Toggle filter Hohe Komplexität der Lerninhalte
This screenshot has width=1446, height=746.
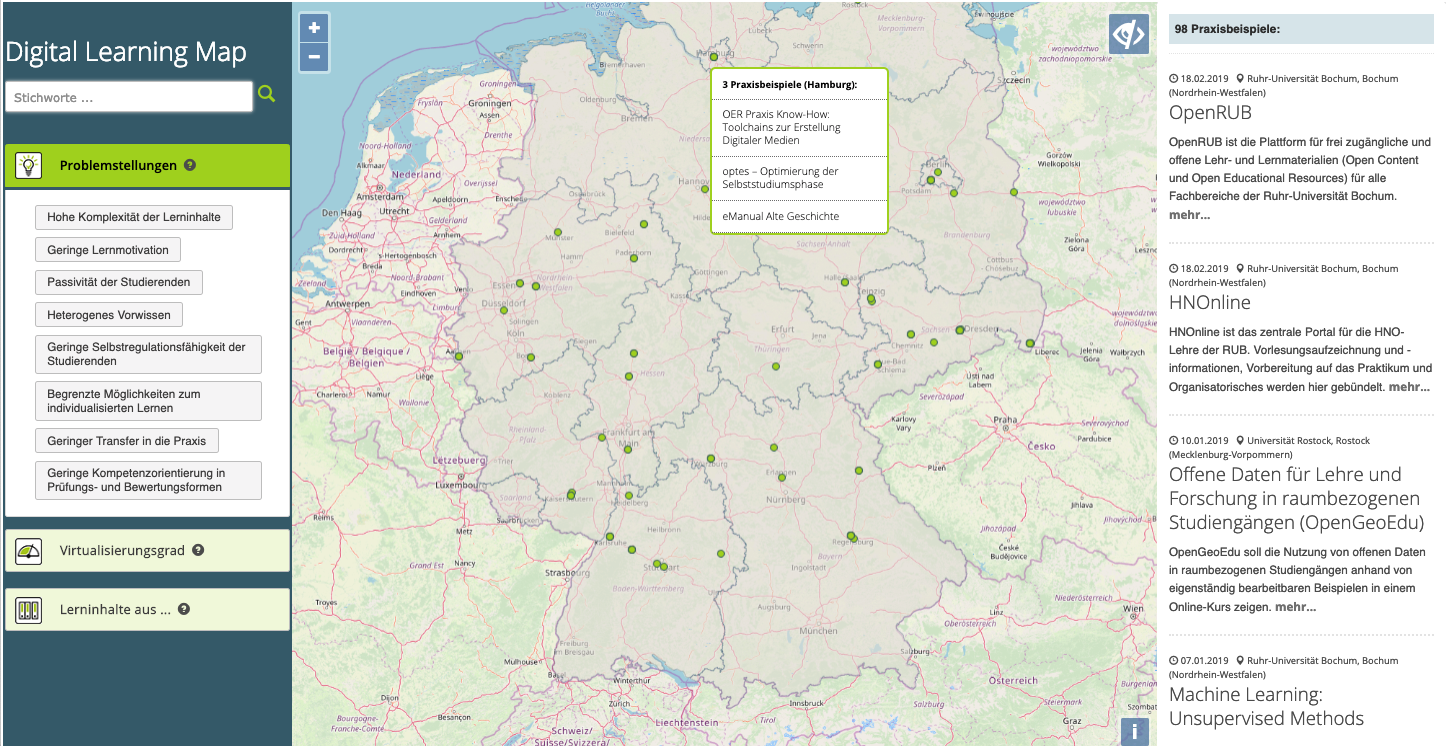click(x=133, y=217)
